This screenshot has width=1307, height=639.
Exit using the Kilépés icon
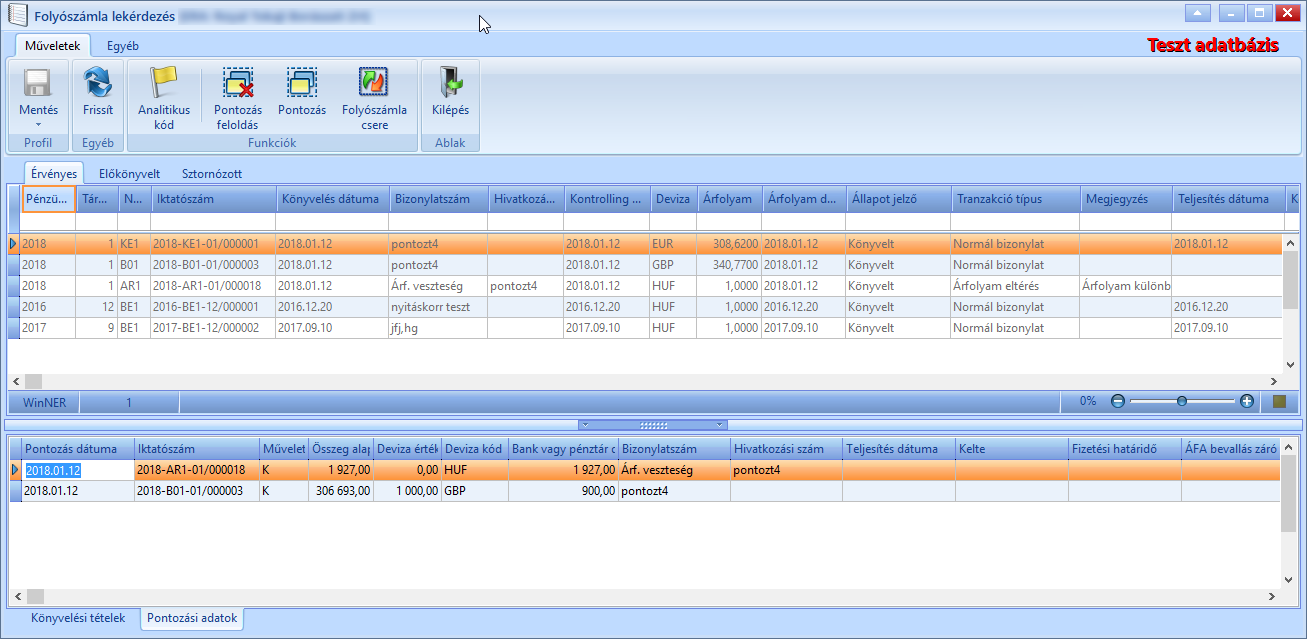pyautogui.click(x=450, y=82)
